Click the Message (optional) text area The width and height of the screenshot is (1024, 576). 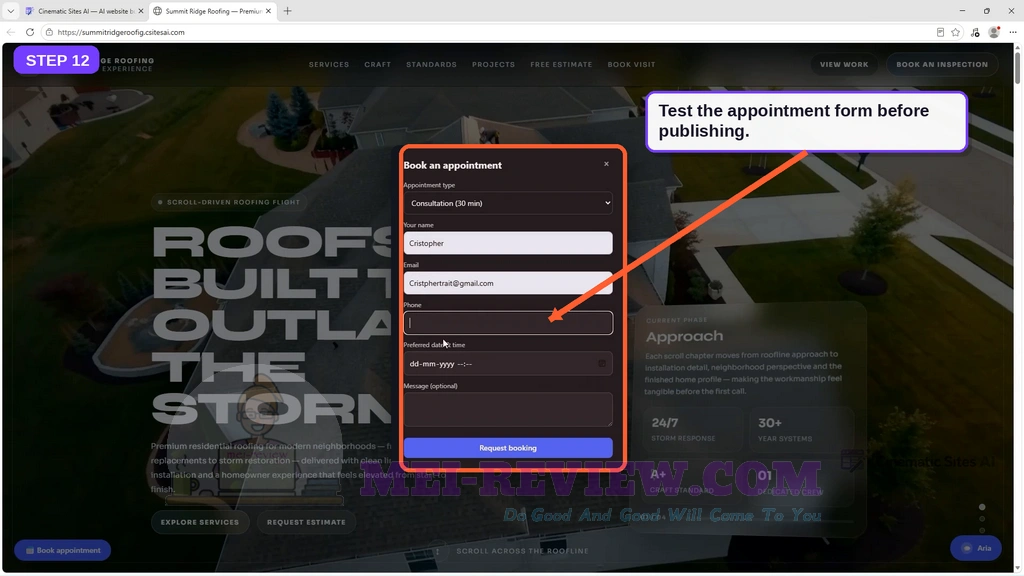point(508,409)
